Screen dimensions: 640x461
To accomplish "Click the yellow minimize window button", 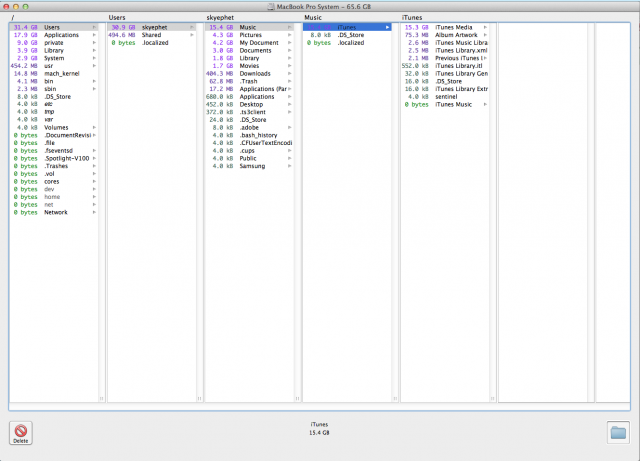I will tap(16, 7).
